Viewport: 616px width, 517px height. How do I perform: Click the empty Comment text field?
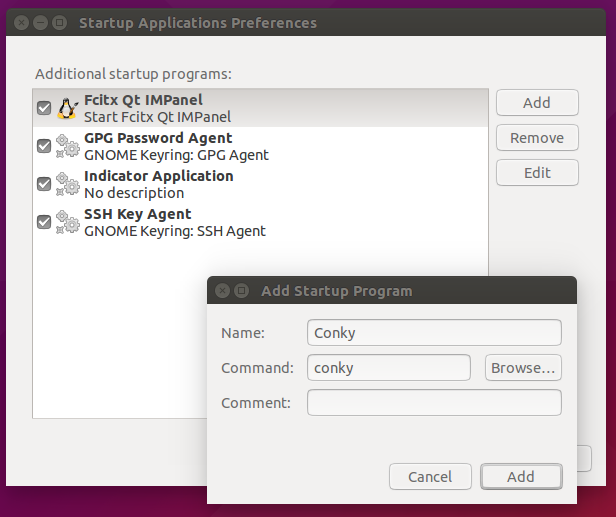pos(434,403)
